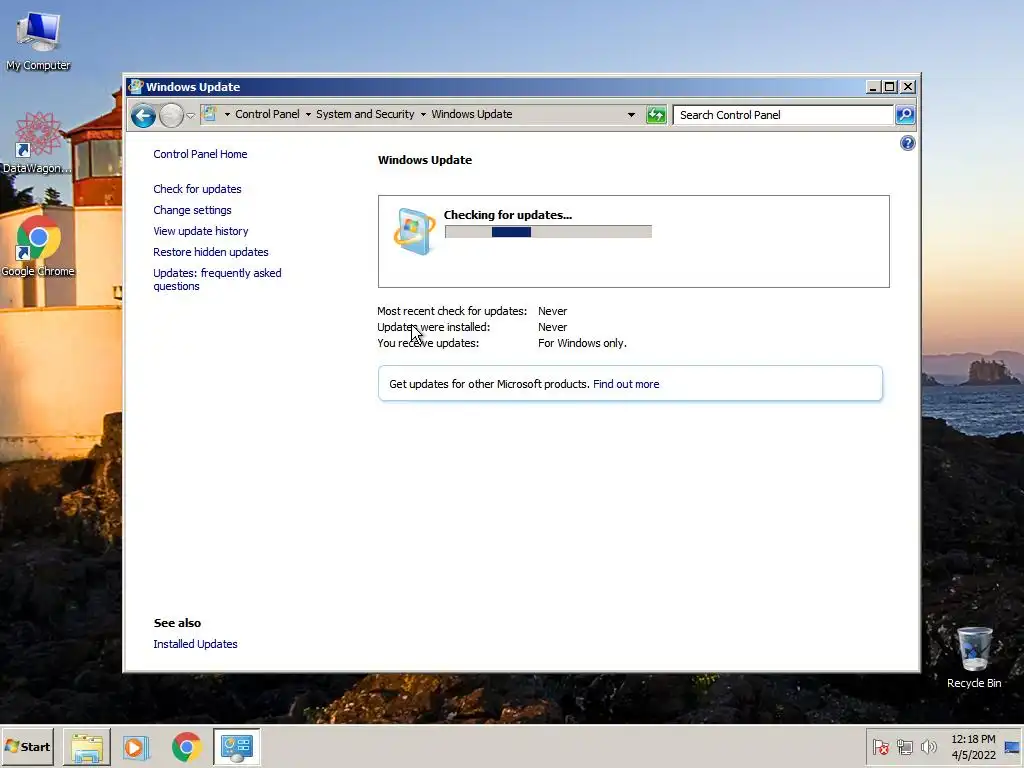Open Restore hidden updates link

[211, 251]
